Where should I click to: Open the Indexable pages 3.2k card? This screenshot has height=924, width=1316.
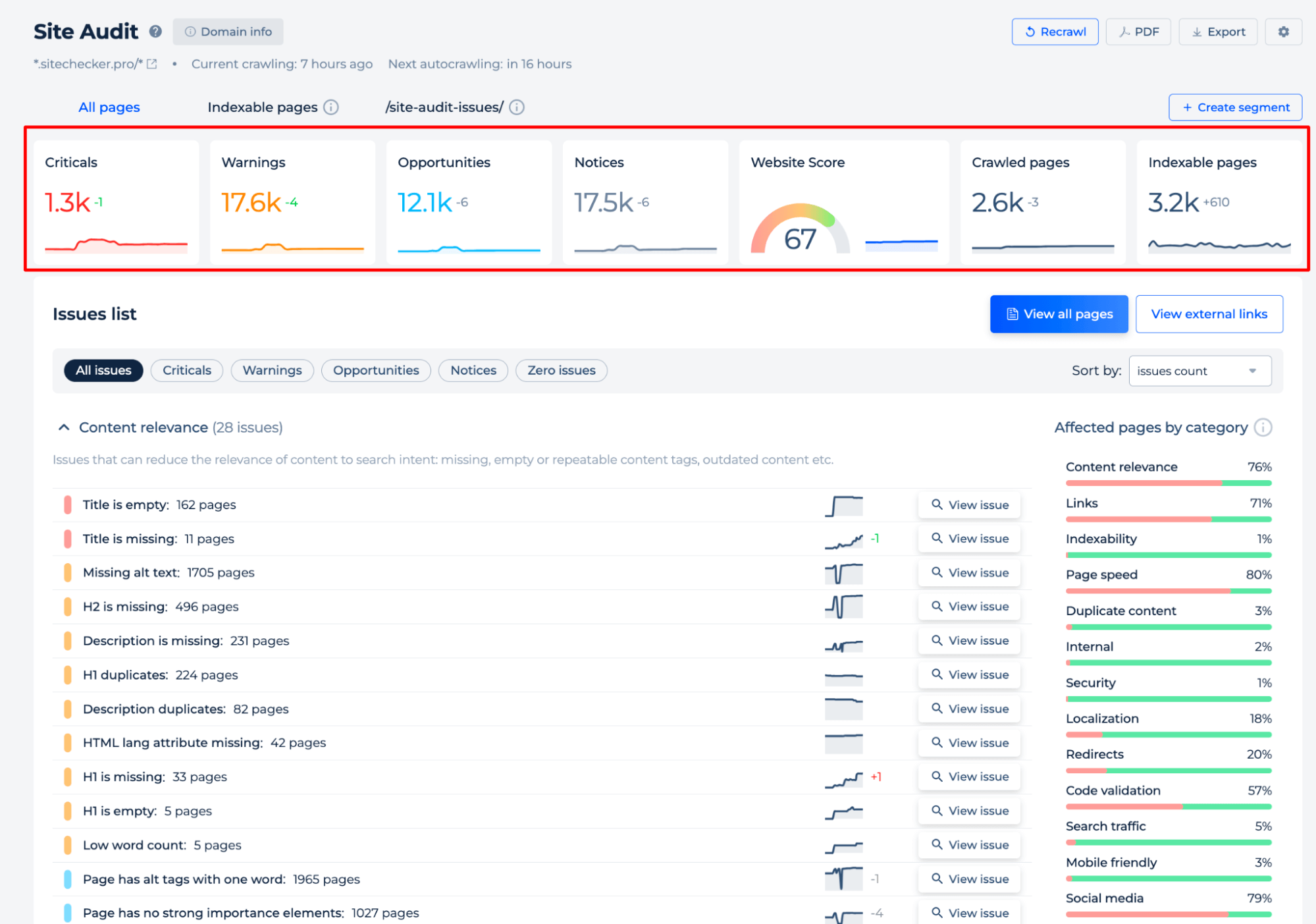click(1219, 203)
